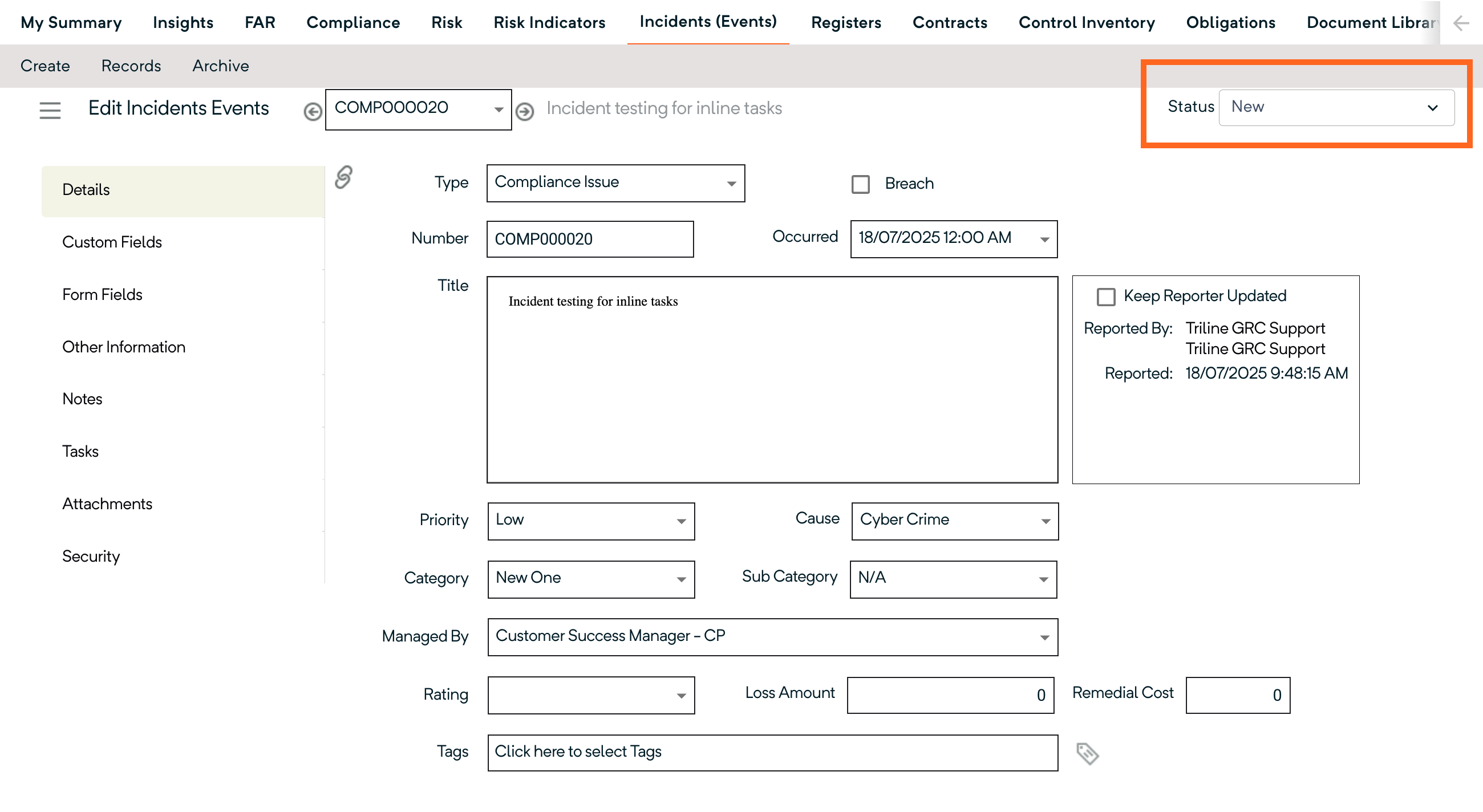Screen dimensions: 1483x812
Task: Click the Create submenu link
Action: point(45,66)
